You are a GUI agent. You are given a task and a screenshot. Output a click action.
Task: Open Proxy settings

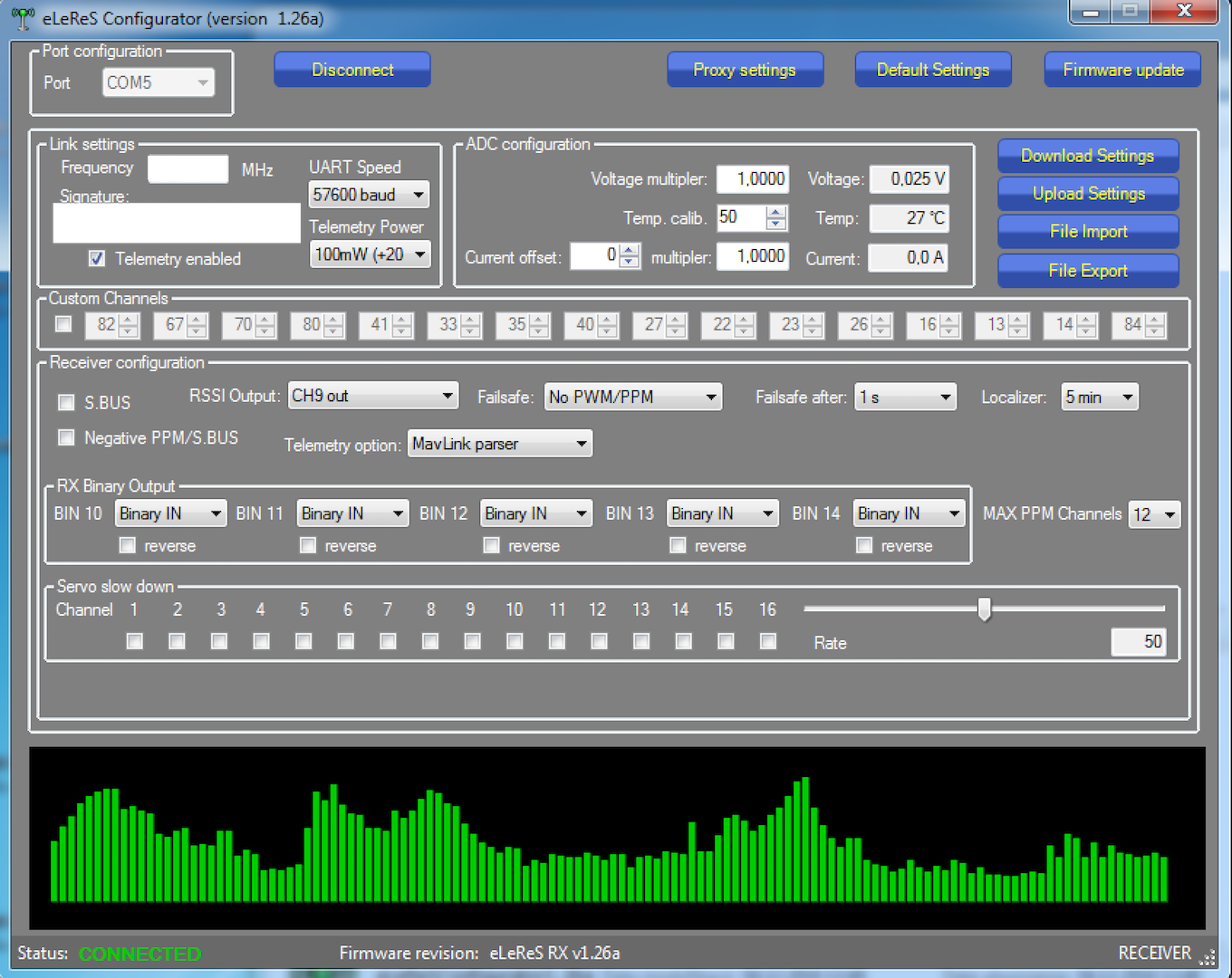coord(745,70)
